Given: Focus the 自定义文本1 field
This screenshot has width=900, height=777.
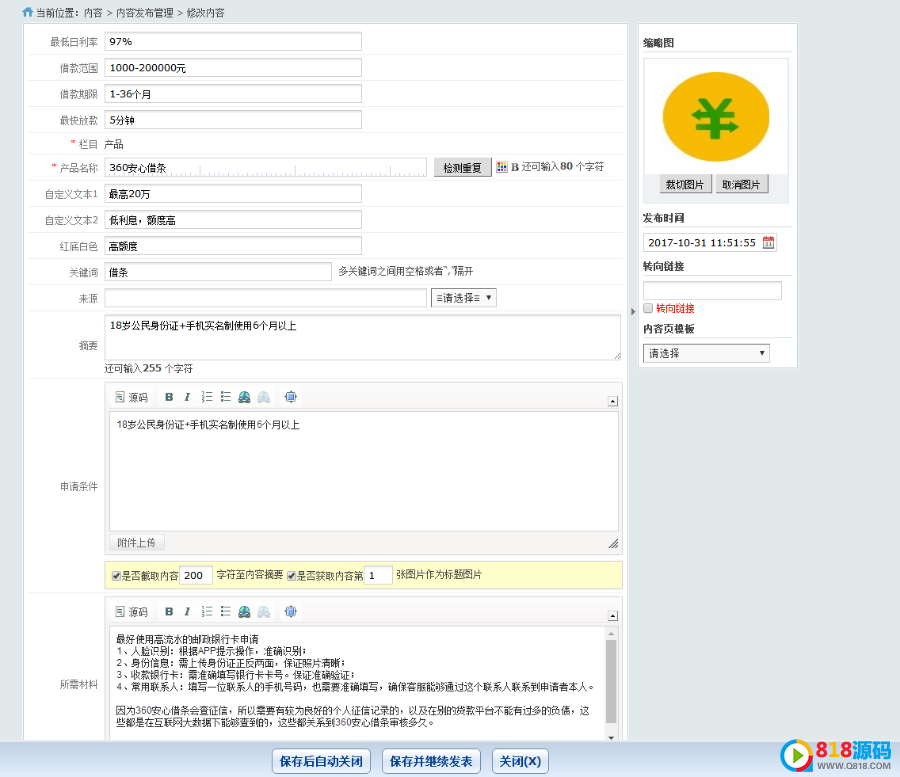Looking at the screenshot, I should click(x=233, y=194).
